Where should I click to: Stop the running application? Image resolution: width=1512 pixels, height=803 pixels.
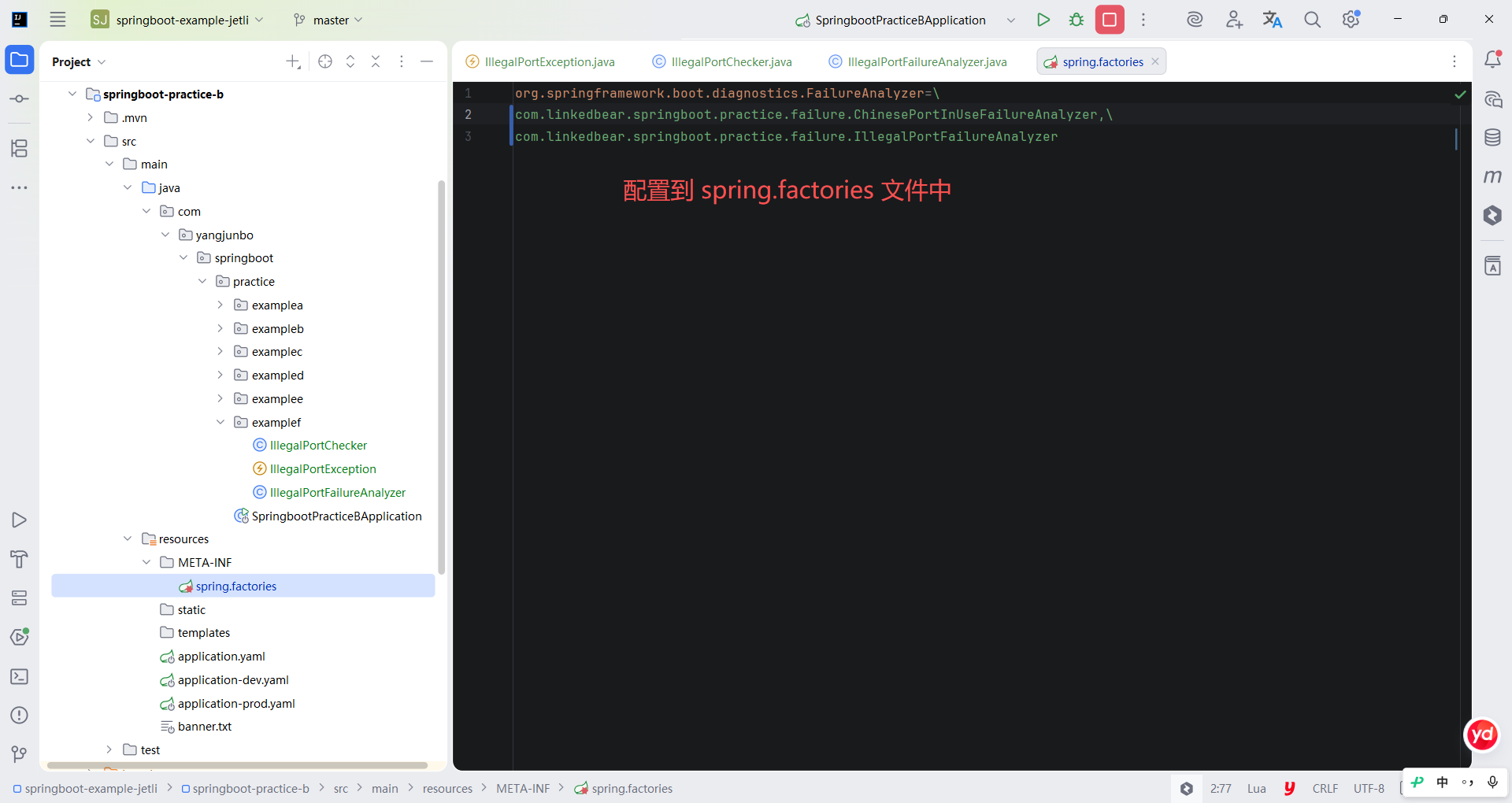pyautogui.click(x=1110, y=20)
